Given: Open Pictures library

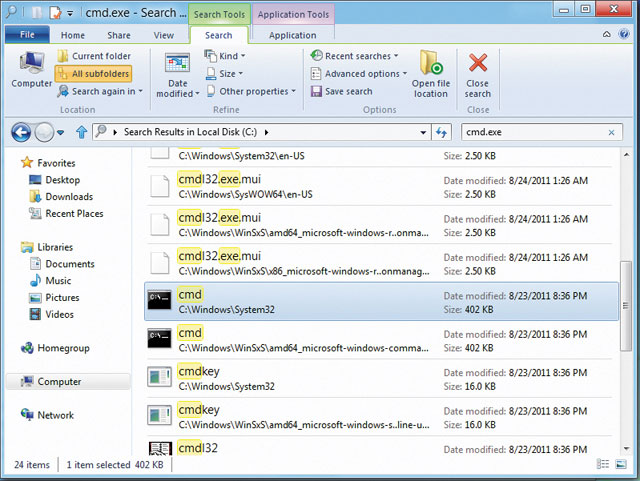Looking at the screenshot, I should click(x=54, y=297).
